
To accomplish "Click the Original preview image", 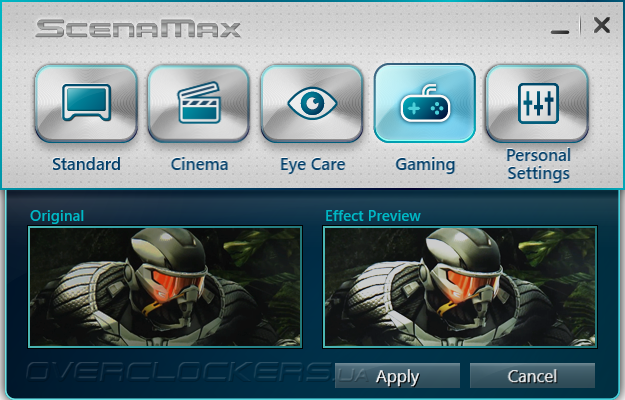I will click(x=165, y=287).
